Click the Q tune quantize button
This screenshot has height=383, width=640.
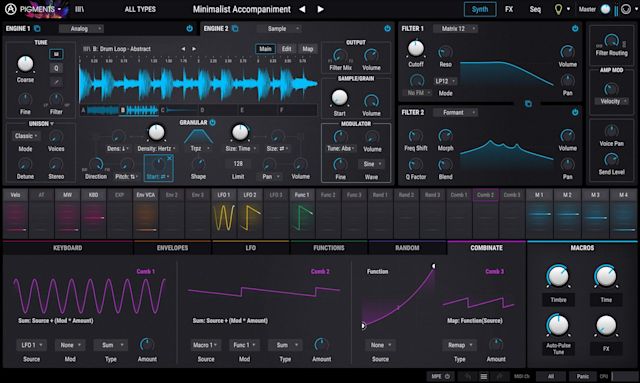pyautogui.click(x=56, y=68)
